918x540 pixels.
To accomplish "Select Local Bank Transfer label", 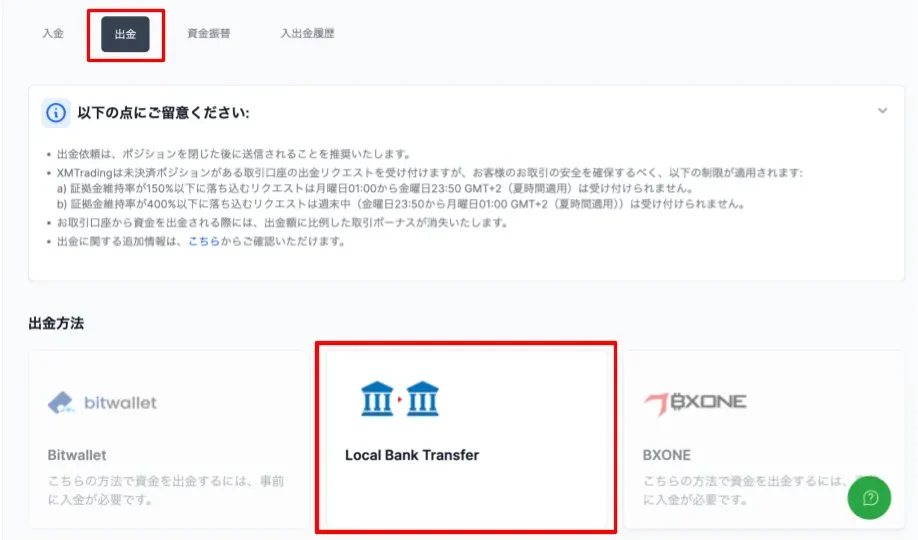I will pyautogui.click(x=412, y=455).
